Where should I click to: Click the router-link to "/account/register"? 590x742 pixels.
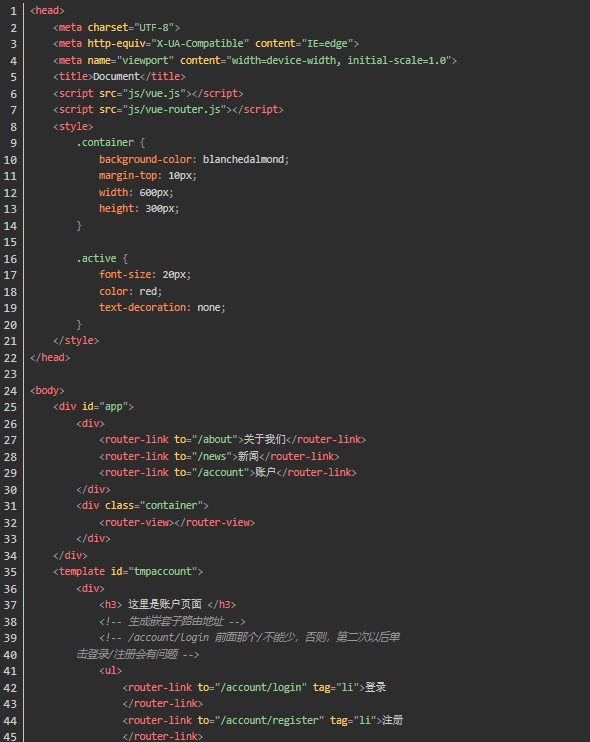click(x=263, y=721)
